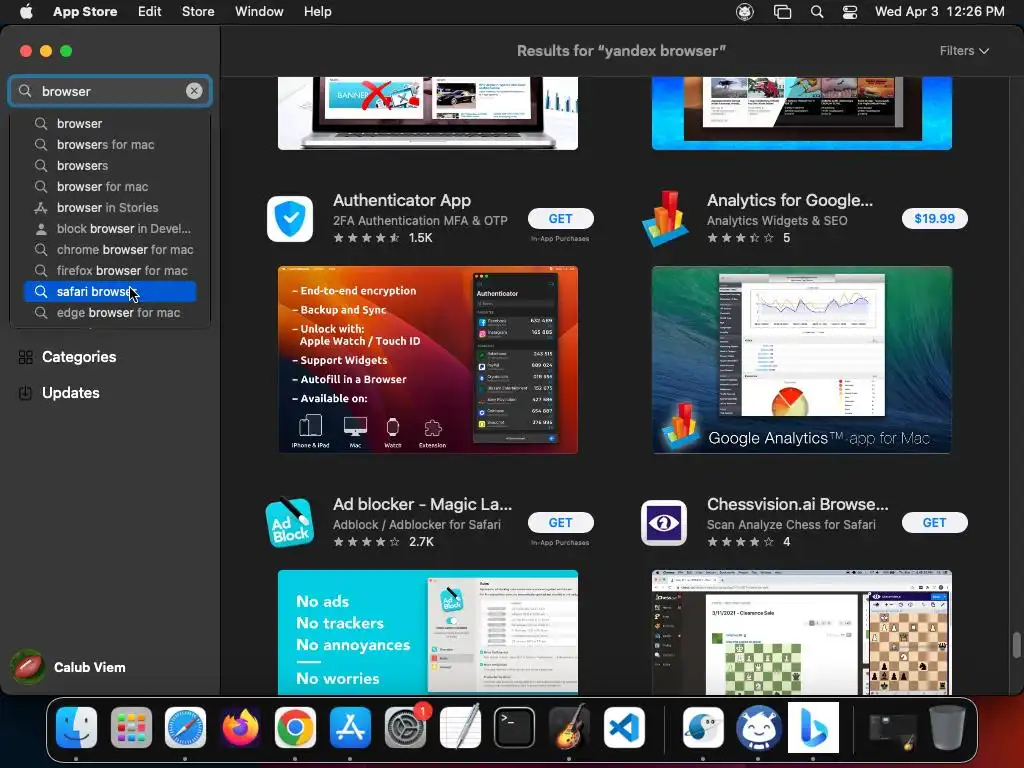Open the Chessvision.ai Browse... title link
The height and width of the screenshot is (768, 1024).
pos(797,504)
